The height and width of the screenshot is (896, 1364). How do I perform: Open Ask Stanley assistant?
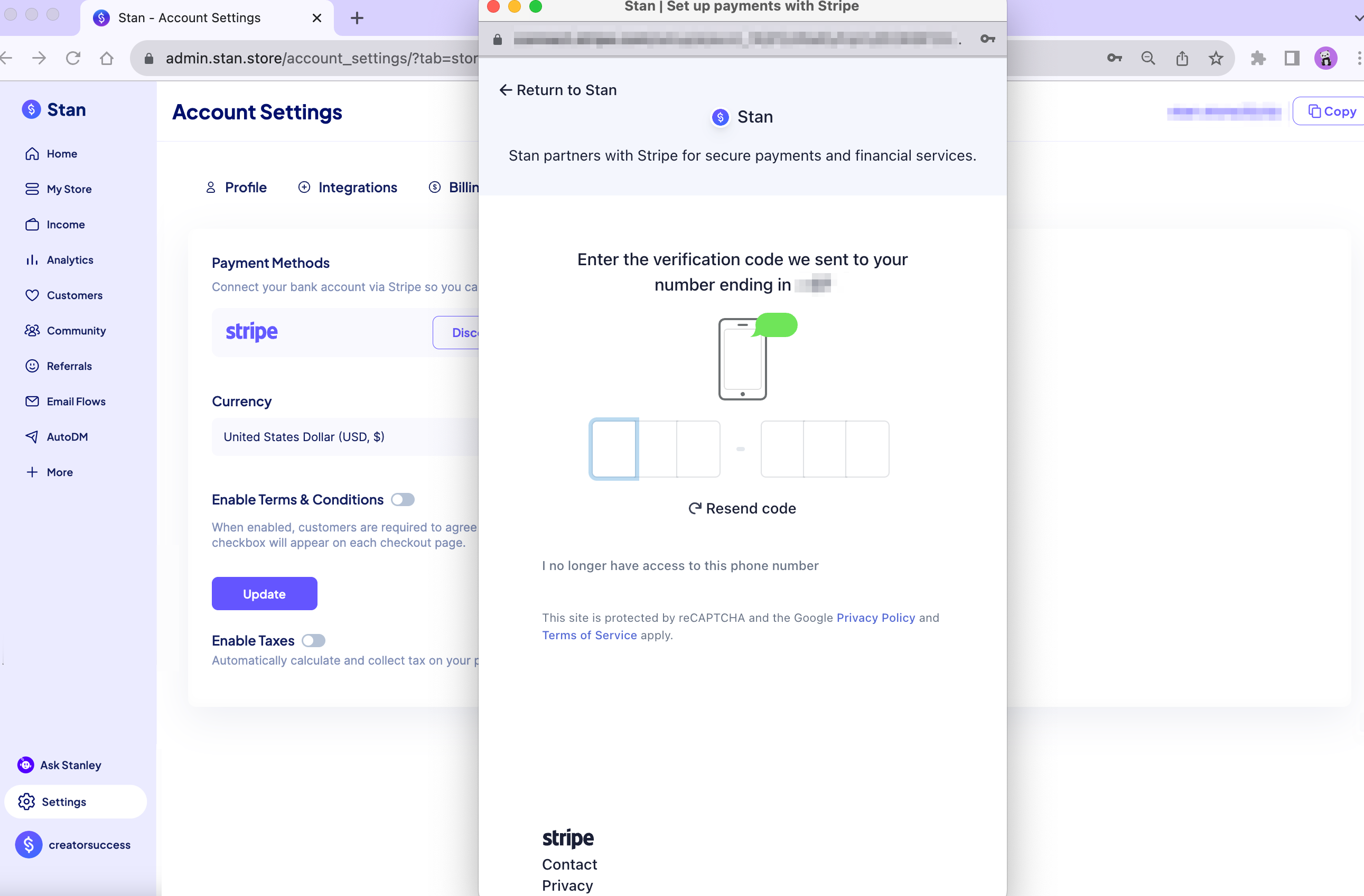click(59, 765)
